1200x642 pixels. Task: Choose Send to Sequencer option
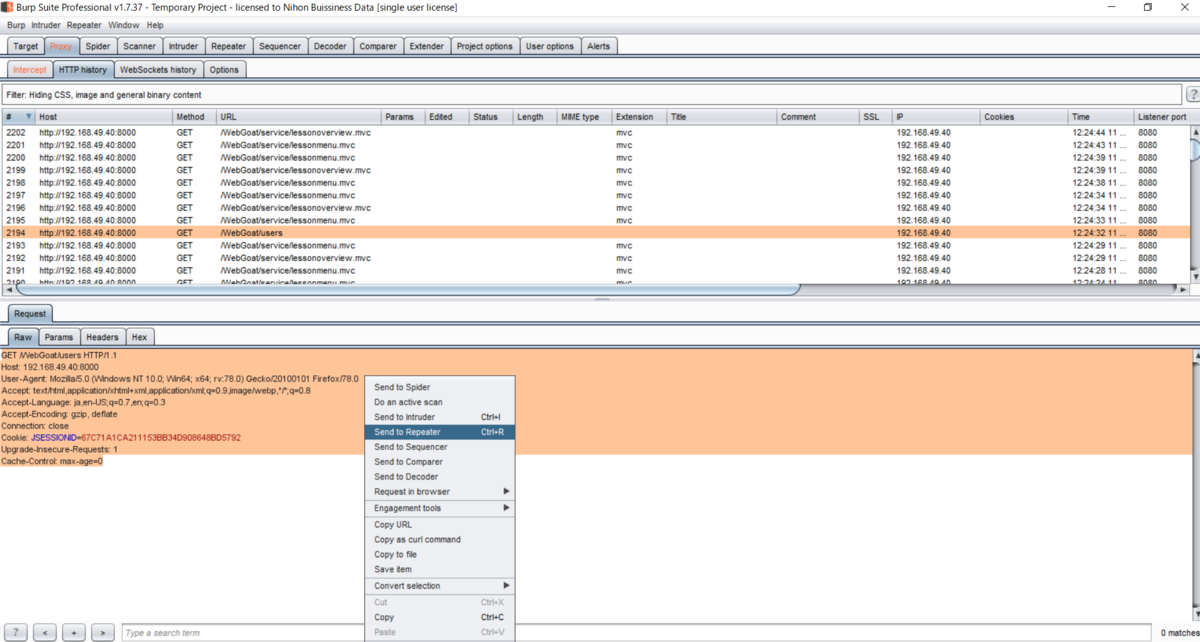tap(440, 447)
